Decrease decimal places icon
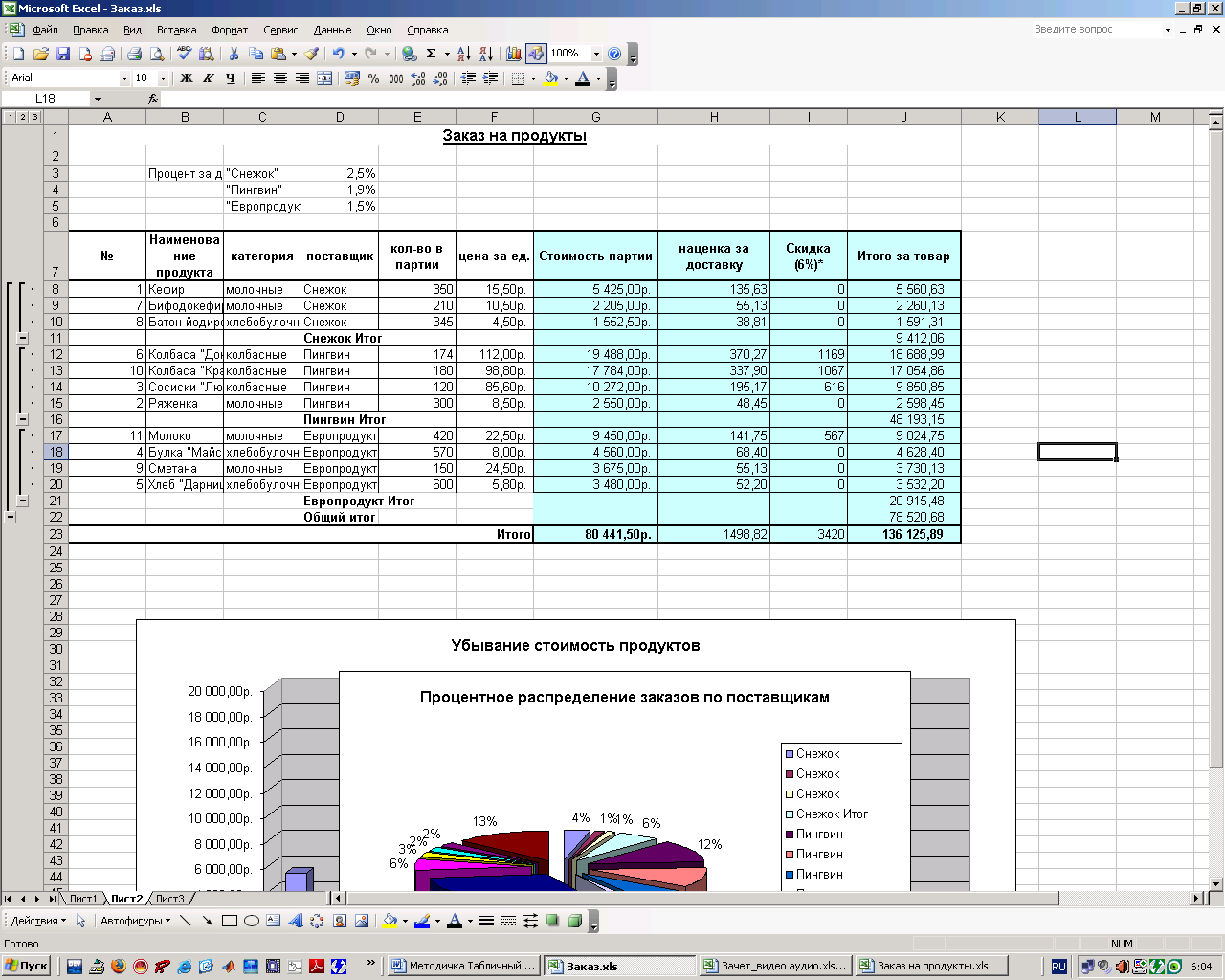Image resolution: width=1225 pixels, height=980 pixels. (x=440, y=78)
